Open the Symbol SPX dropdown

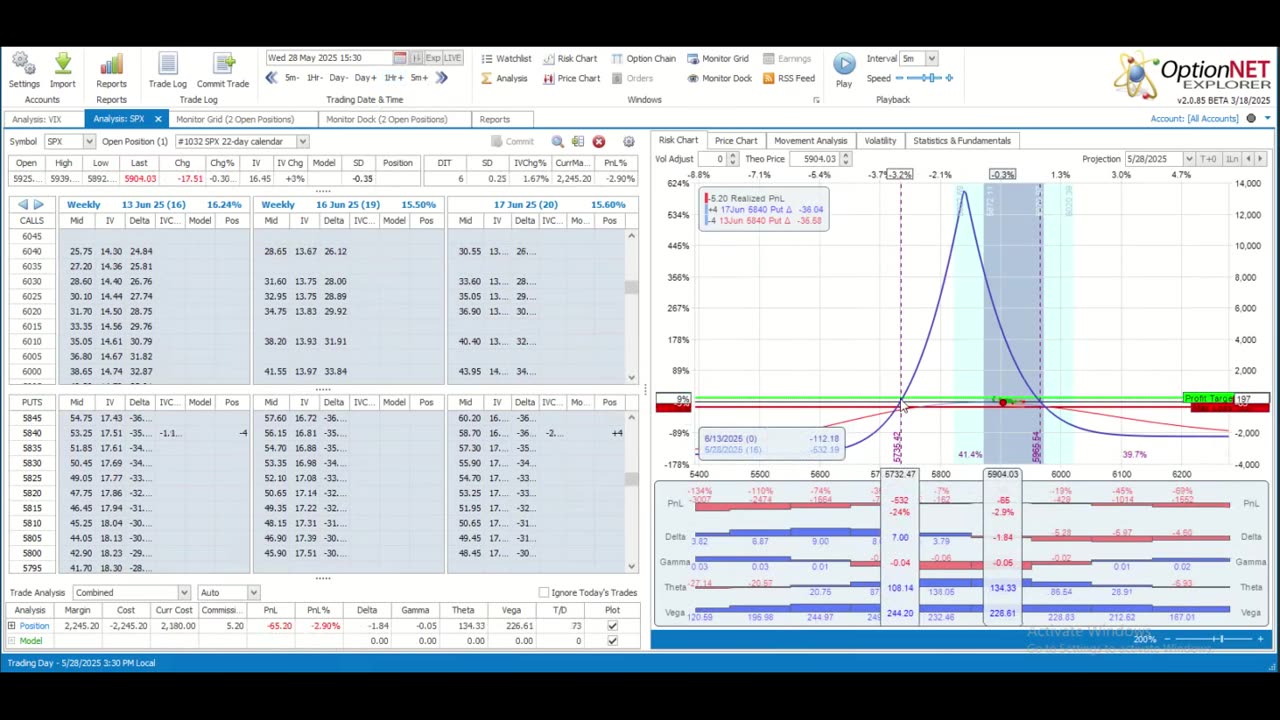[x=88, y=142]
